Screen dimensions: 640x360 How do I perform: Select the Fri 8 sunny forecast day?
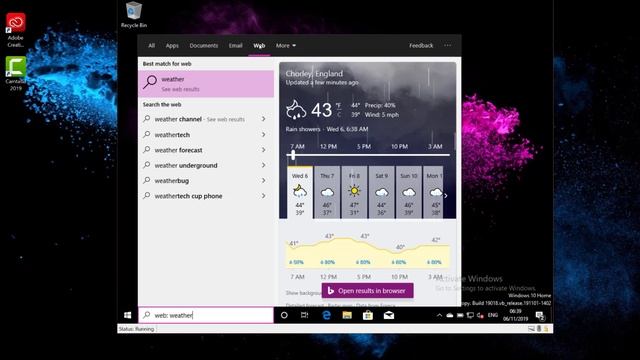tap(354, 193)
